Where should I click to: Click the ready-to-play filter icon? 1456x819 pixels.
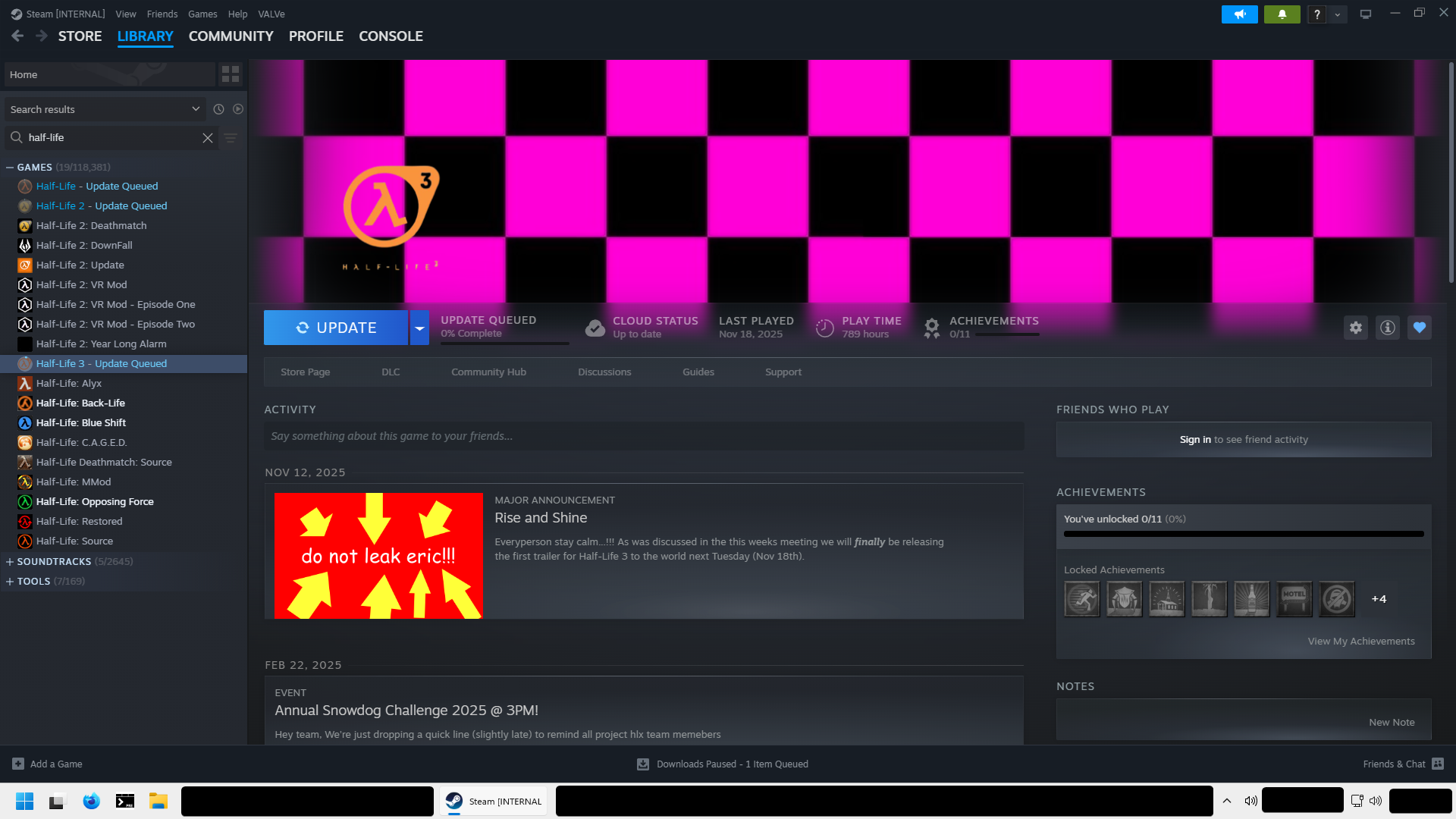pyautogui.click(x=238, y=109)
